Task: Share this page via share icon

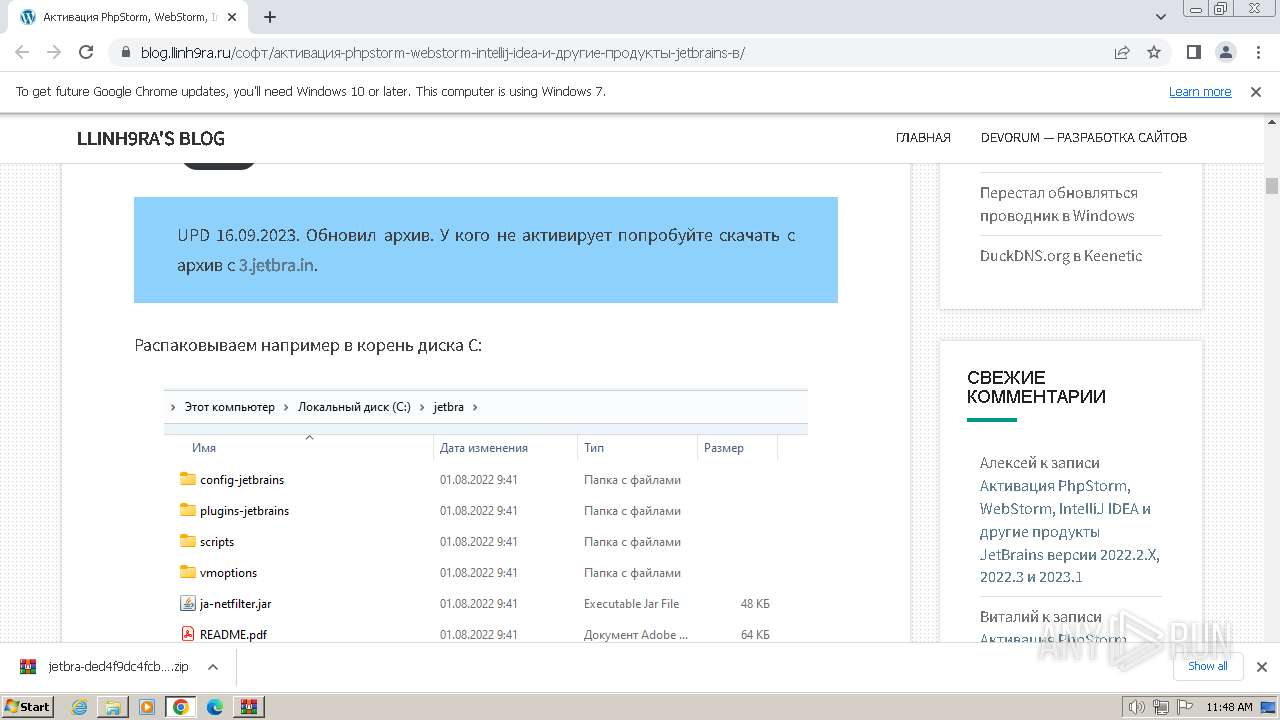Action: pyautogui.click(x=1122, y=53)
